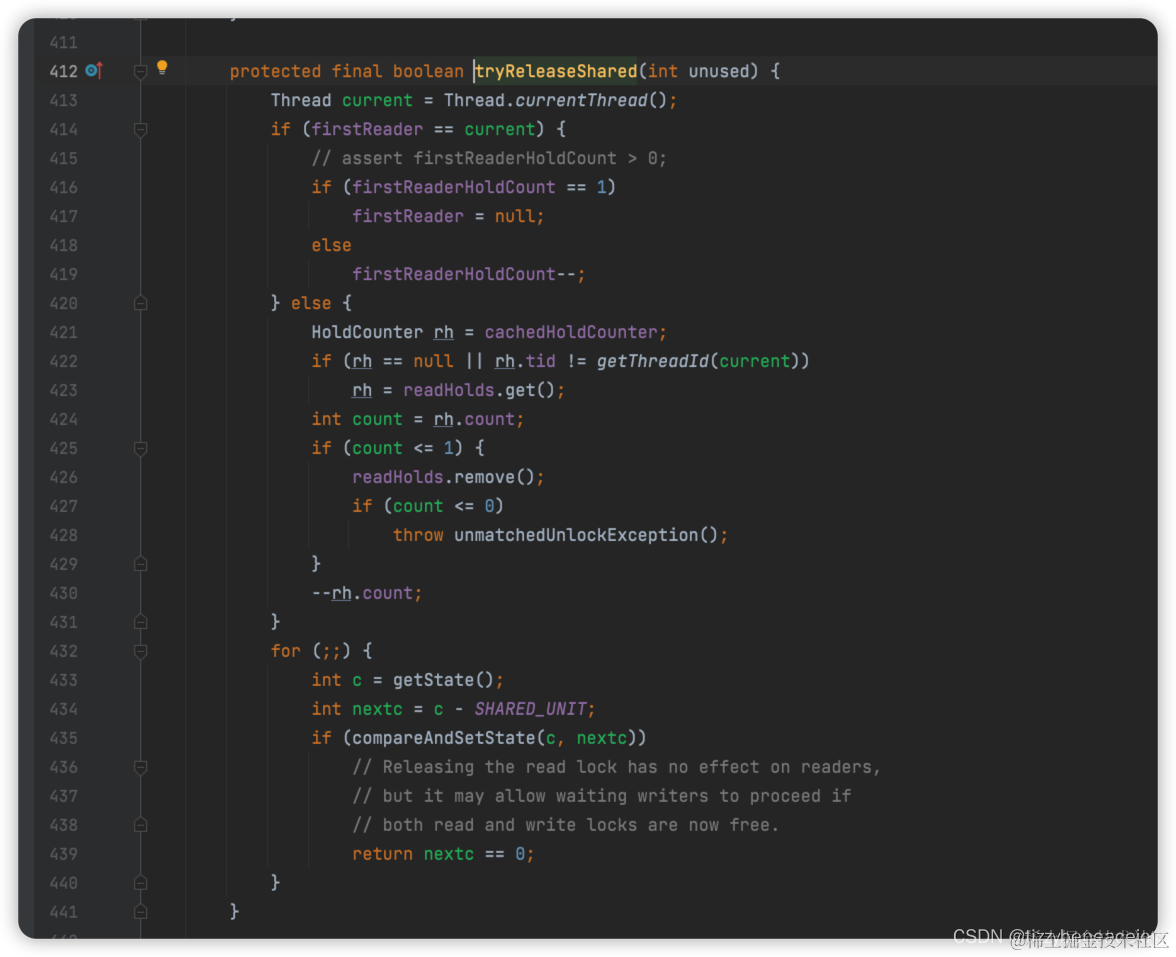Toggle fold marker at line 431

[140, 622]
